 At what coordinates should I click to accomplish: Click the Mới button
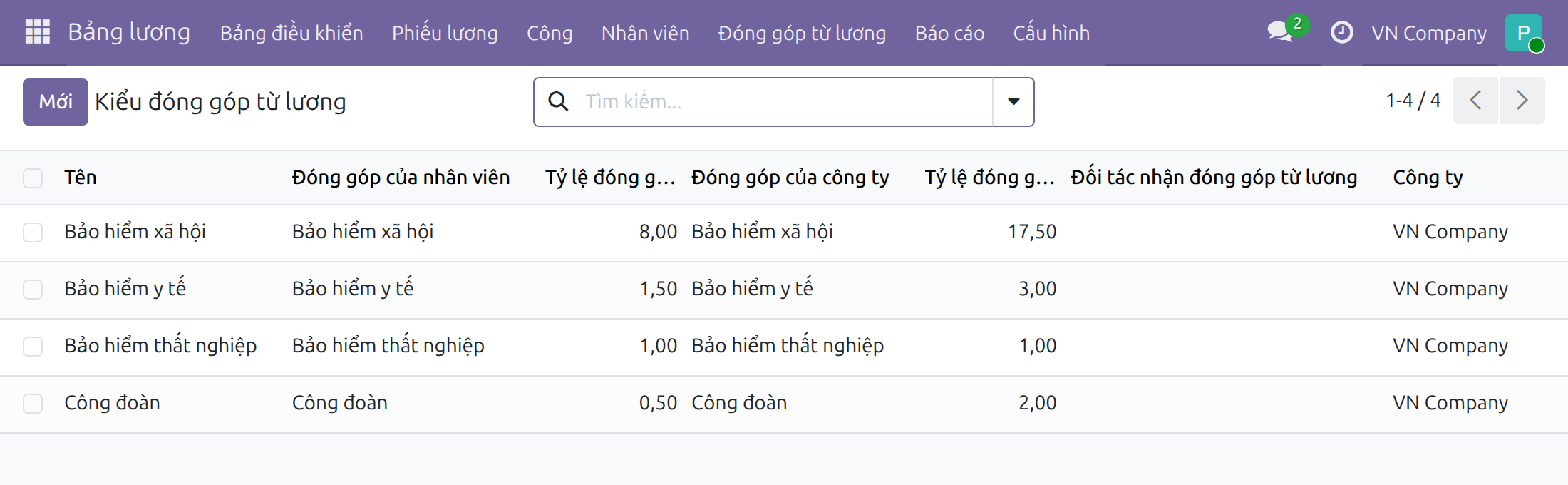pos(56,102)
